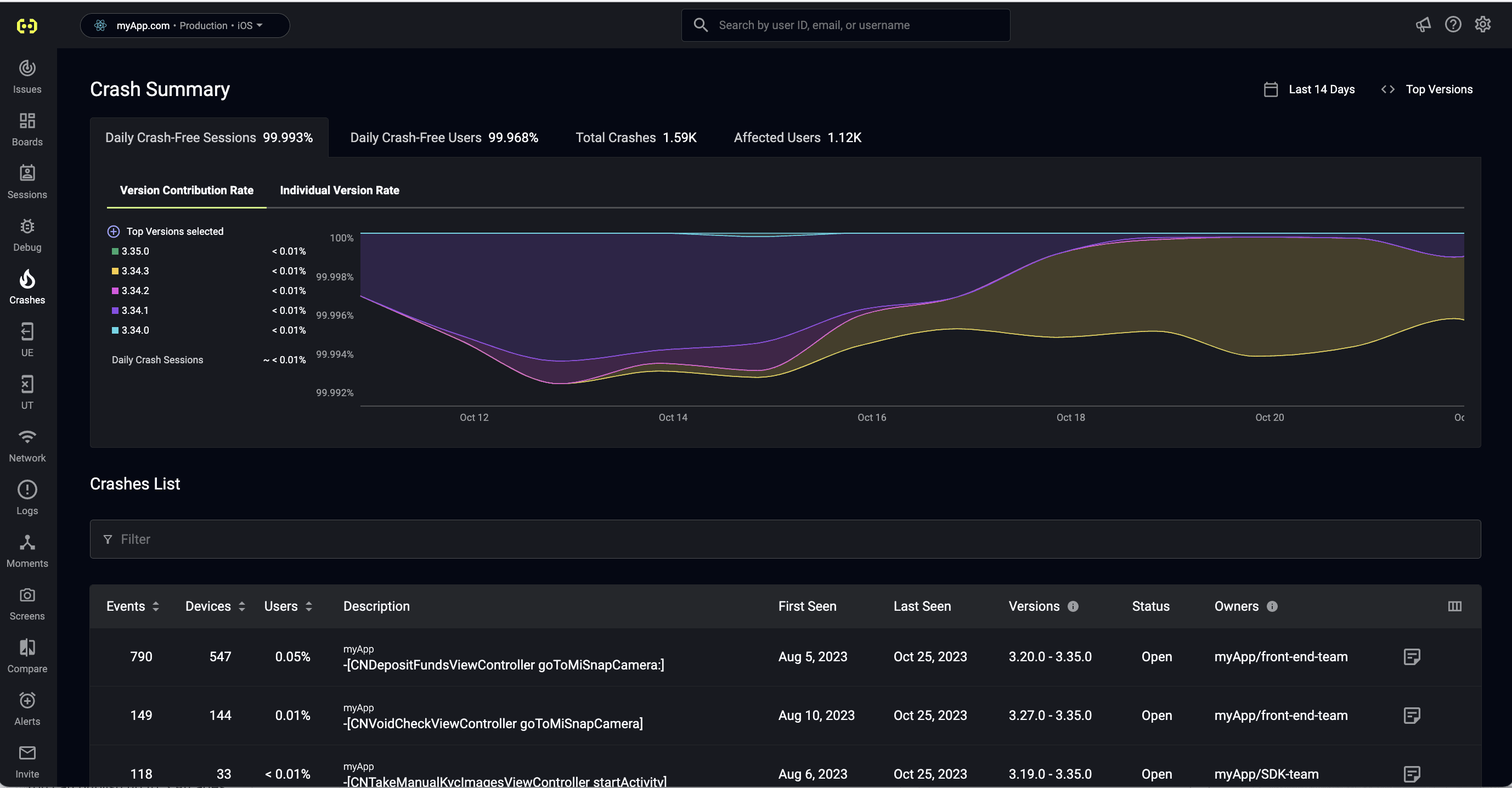Viewport: 1512px width, 788px height.
Task: Click the column display toggle button
Action: coord(1455,606)
